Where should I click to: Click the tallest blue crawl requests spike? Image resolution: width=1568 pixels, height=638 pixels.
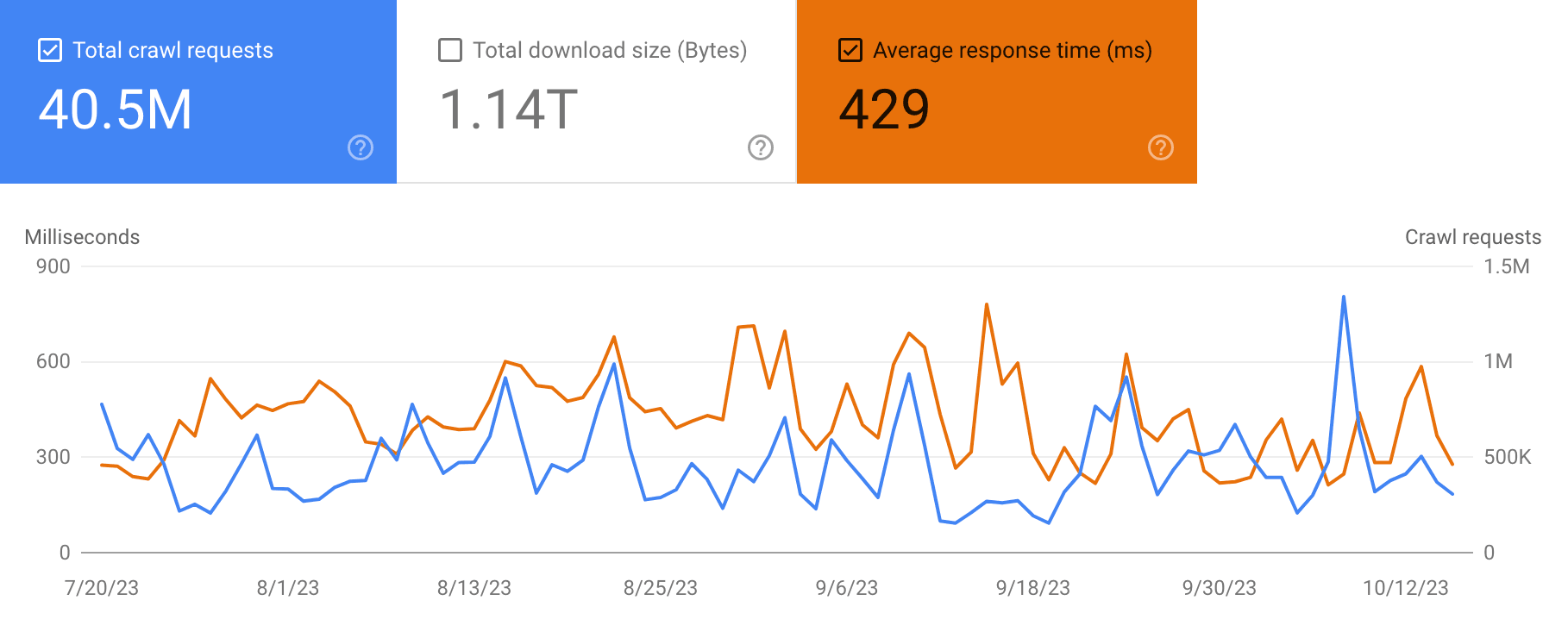(x=1344, y=297)
